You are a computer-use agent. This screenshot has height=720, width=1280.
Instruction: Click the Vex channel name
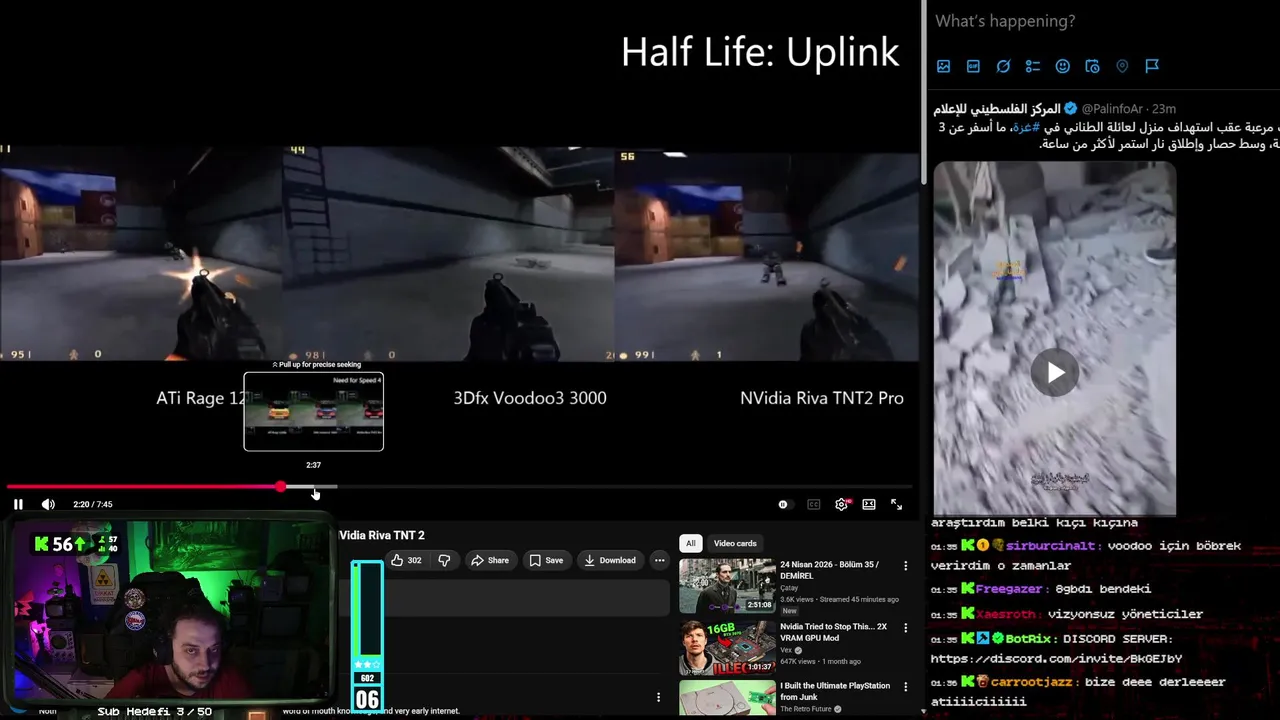pos(788,650)
